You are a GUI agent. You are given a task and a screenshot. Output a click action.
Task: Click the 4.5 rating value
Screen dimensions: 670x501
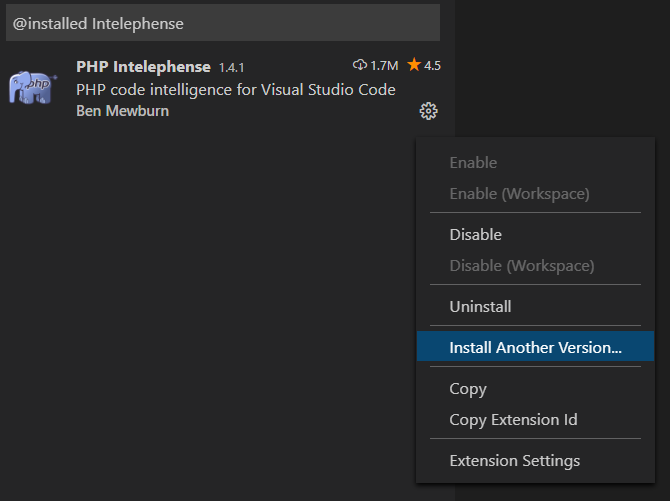(432, 65)
